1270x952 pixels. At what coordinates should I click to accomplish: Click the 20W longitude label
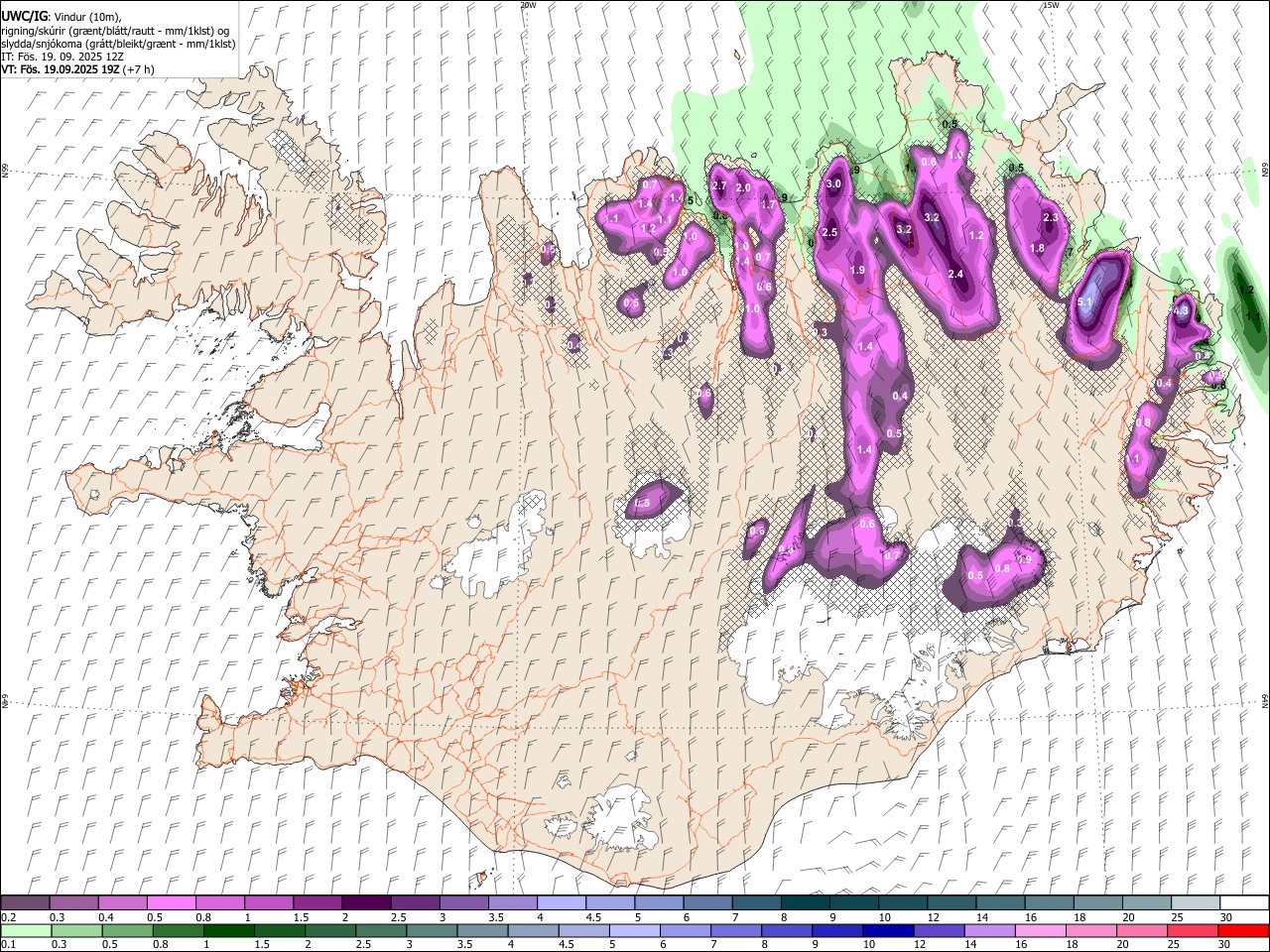(x=528, y=5)
